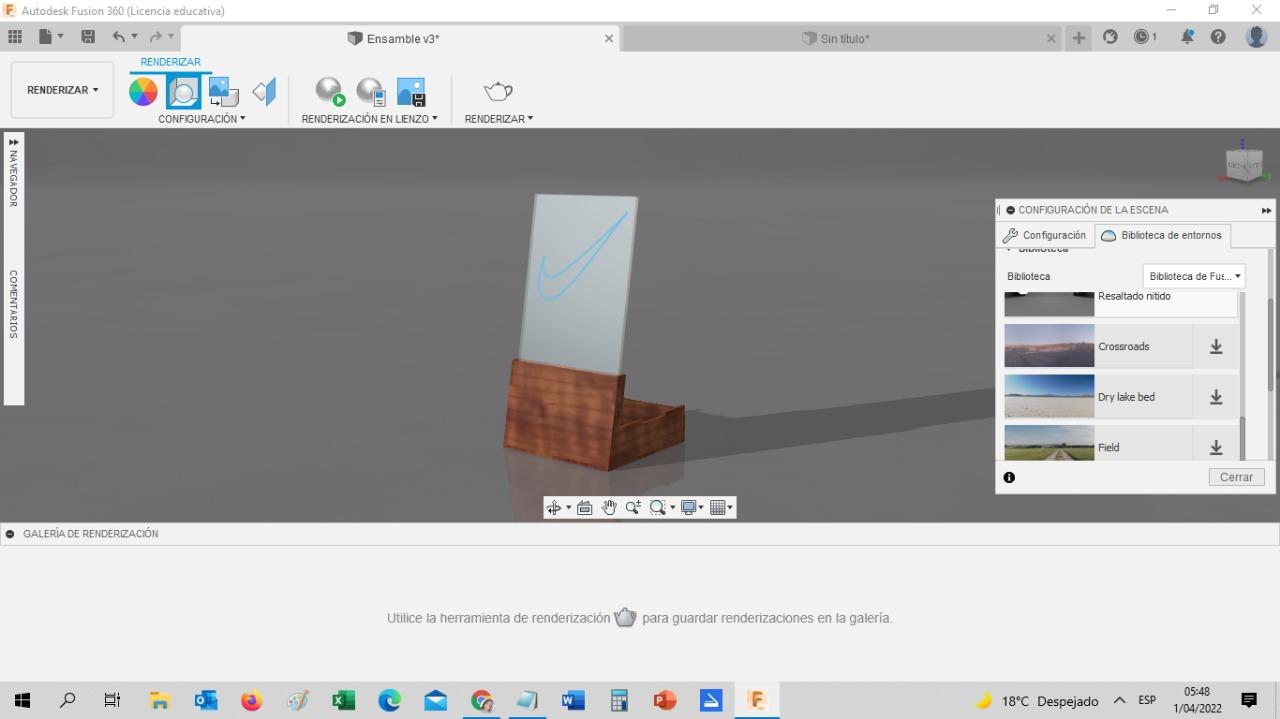The image size is (1280, 719).
Task: Open notifications bell icon
Action: point(1188,37)
